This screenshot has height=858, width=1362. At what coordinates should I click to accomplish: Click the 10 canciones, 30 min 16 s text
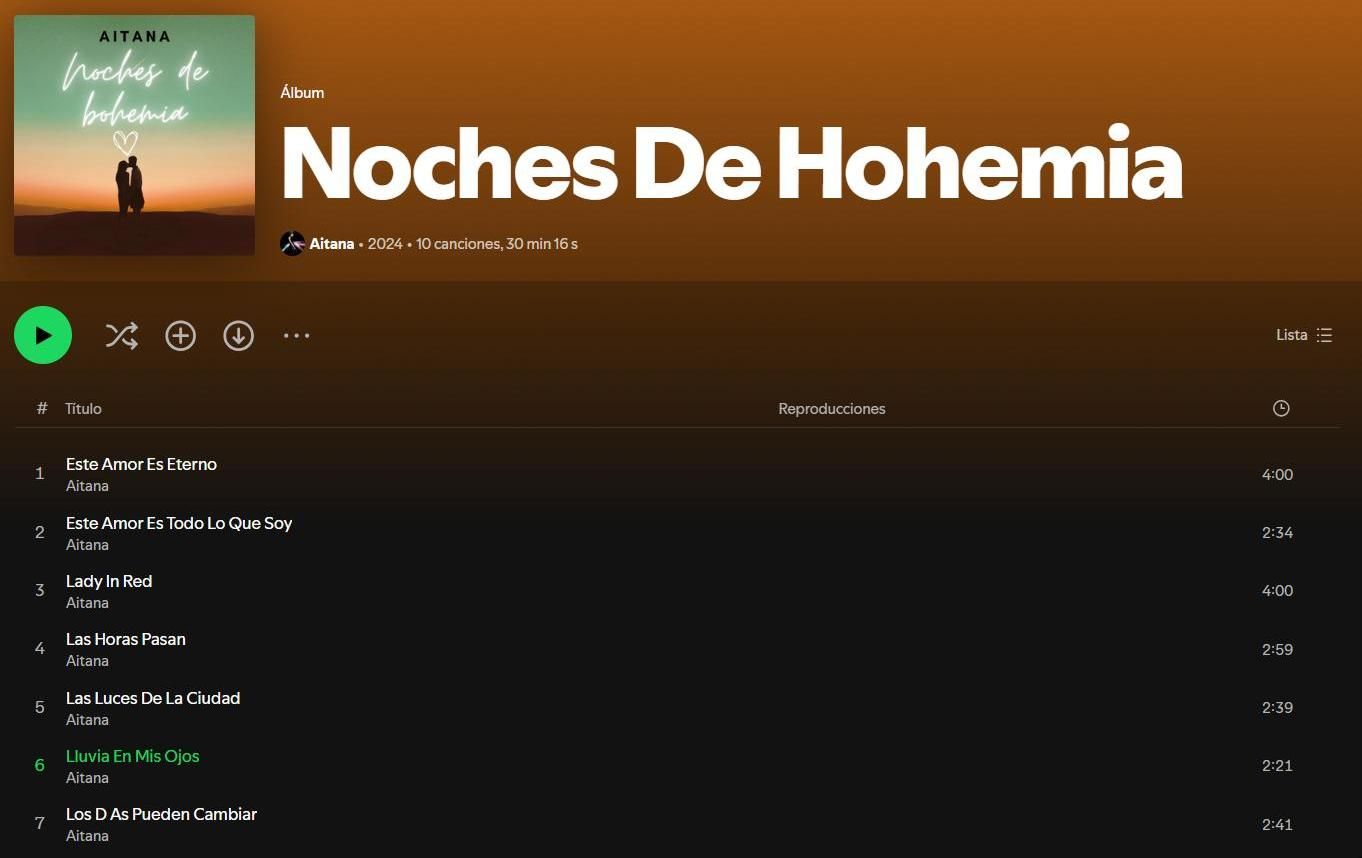(497, 244)
